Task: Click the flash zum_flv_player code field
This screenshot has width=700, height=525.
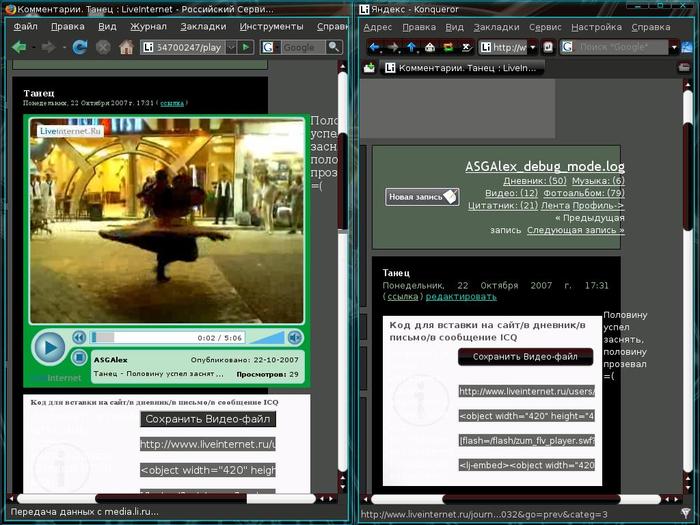Action: 526,441
